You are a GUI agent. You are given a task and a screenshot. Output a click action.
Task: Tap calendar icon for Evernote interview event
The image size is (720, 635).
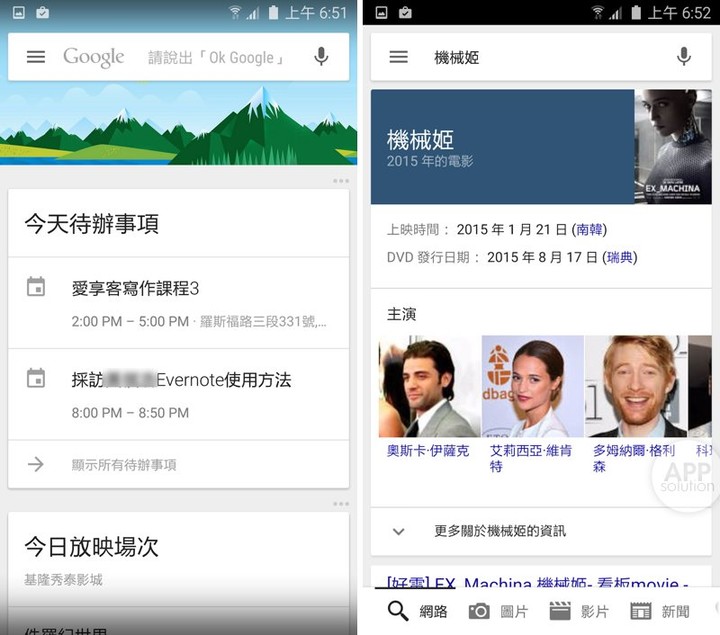click(x=36, y=379)
